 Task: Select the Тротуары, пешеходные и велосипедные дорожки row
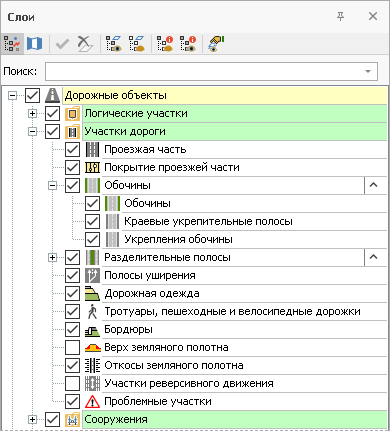[244, 311]
